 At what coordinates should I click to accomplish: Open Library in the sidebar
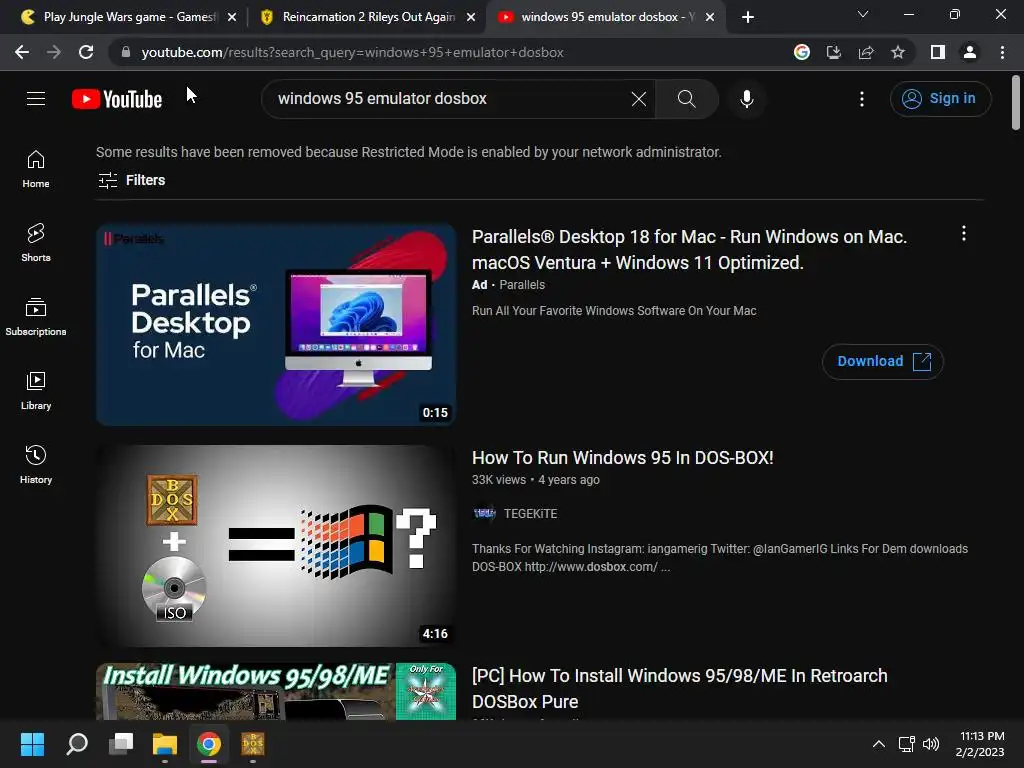36,391
